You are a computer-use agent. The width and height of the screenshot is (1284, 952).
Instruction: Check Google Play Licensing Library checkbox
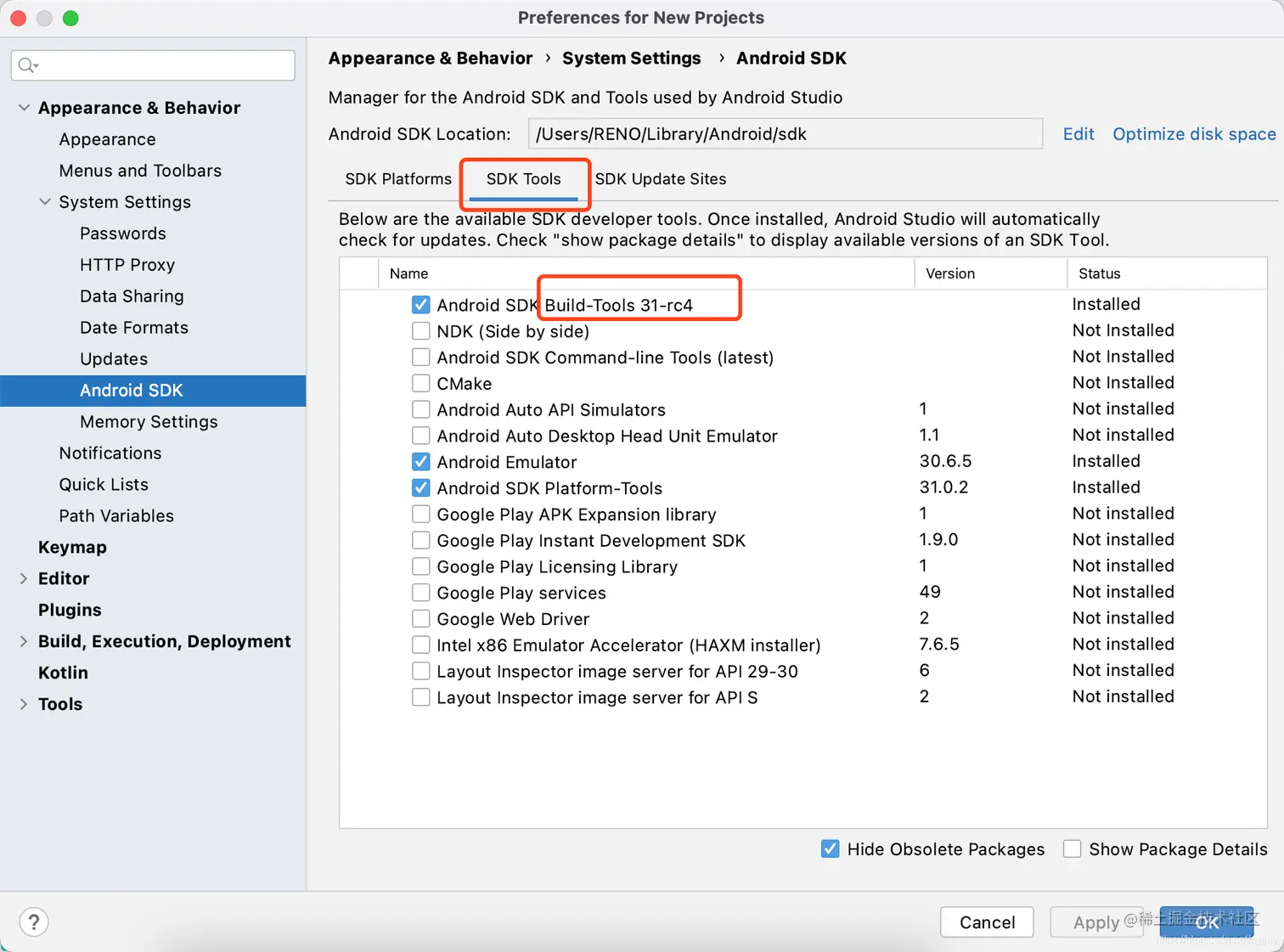[x=420, y=566]
